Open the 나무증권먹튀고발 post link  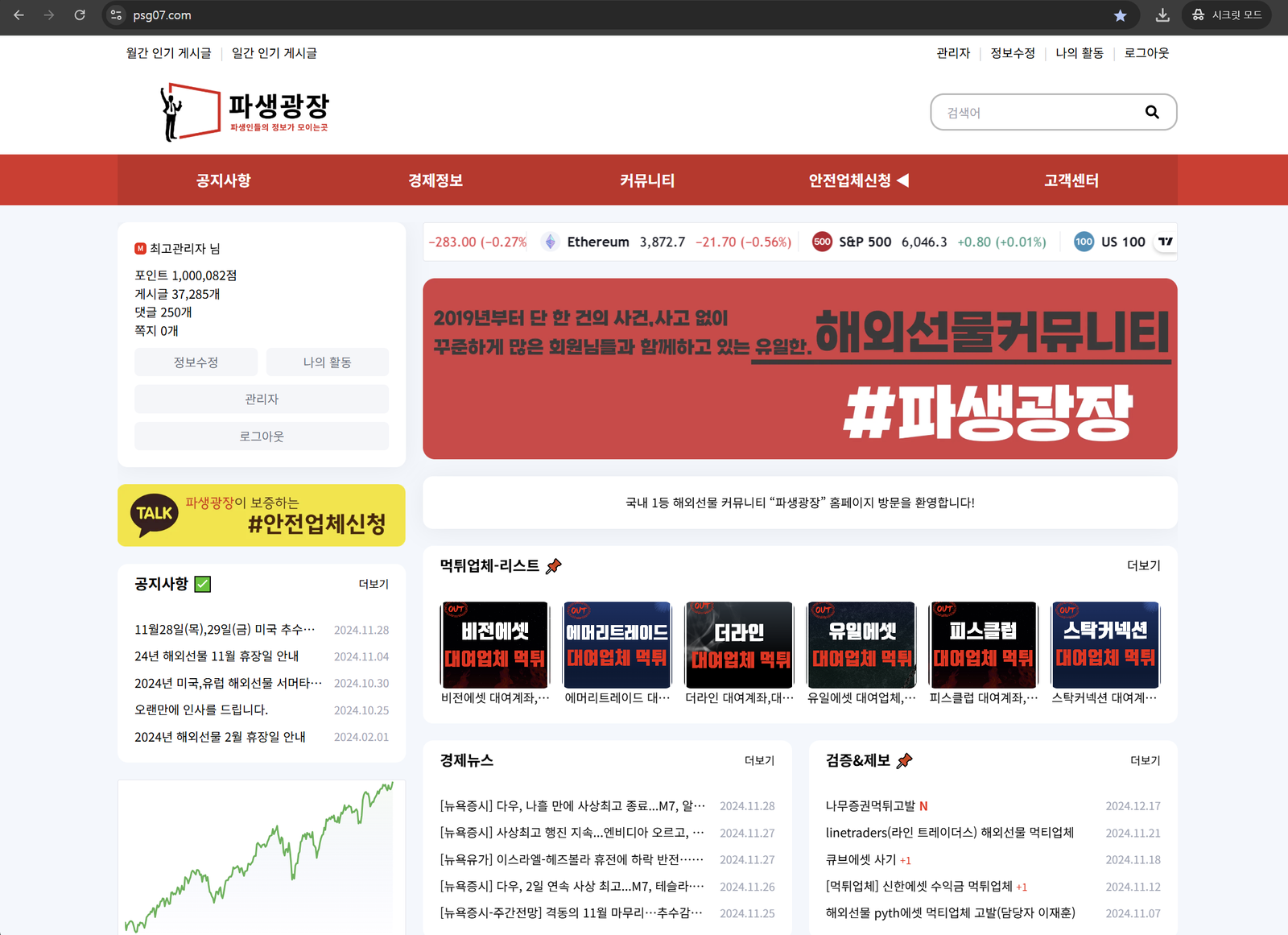[x=870, y=806]
